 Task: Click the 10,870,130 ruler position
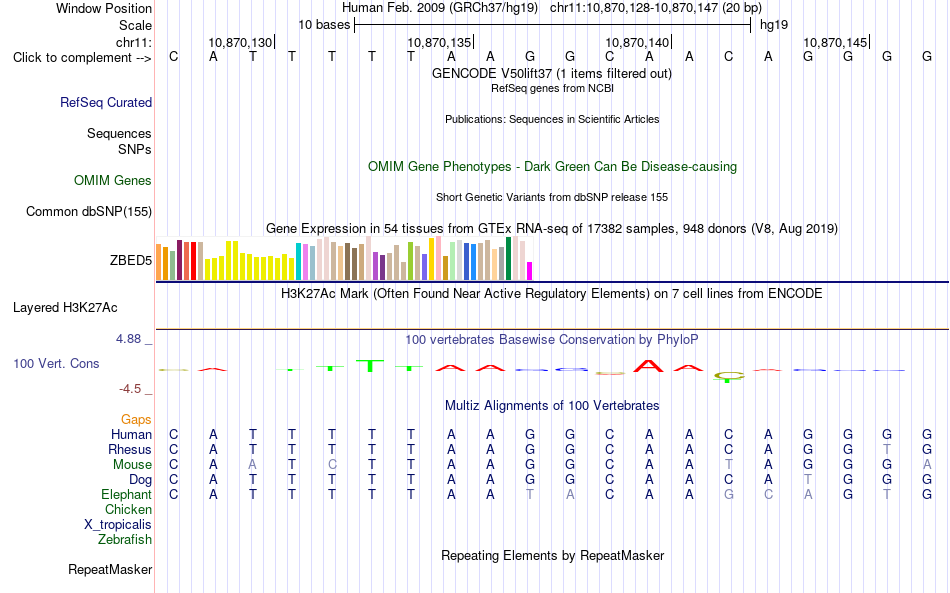pos(241,42)
